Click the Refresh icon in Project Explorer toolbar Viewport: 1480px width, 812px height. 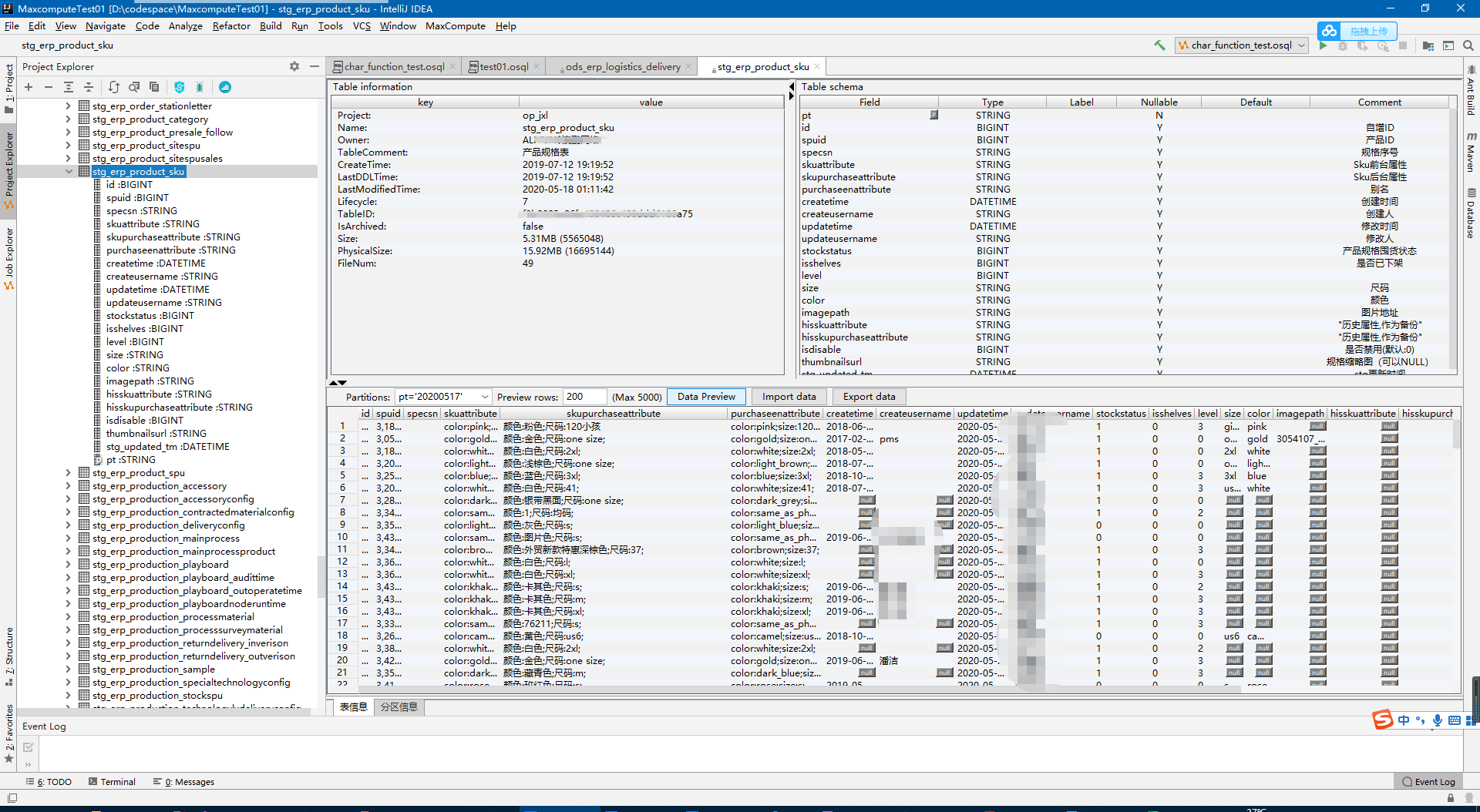click(x=113, y=87)
